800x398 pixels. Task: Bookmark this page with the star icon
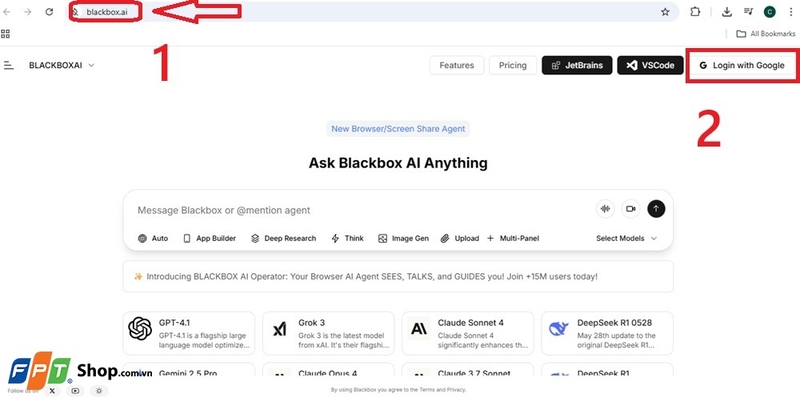point(665,12)
